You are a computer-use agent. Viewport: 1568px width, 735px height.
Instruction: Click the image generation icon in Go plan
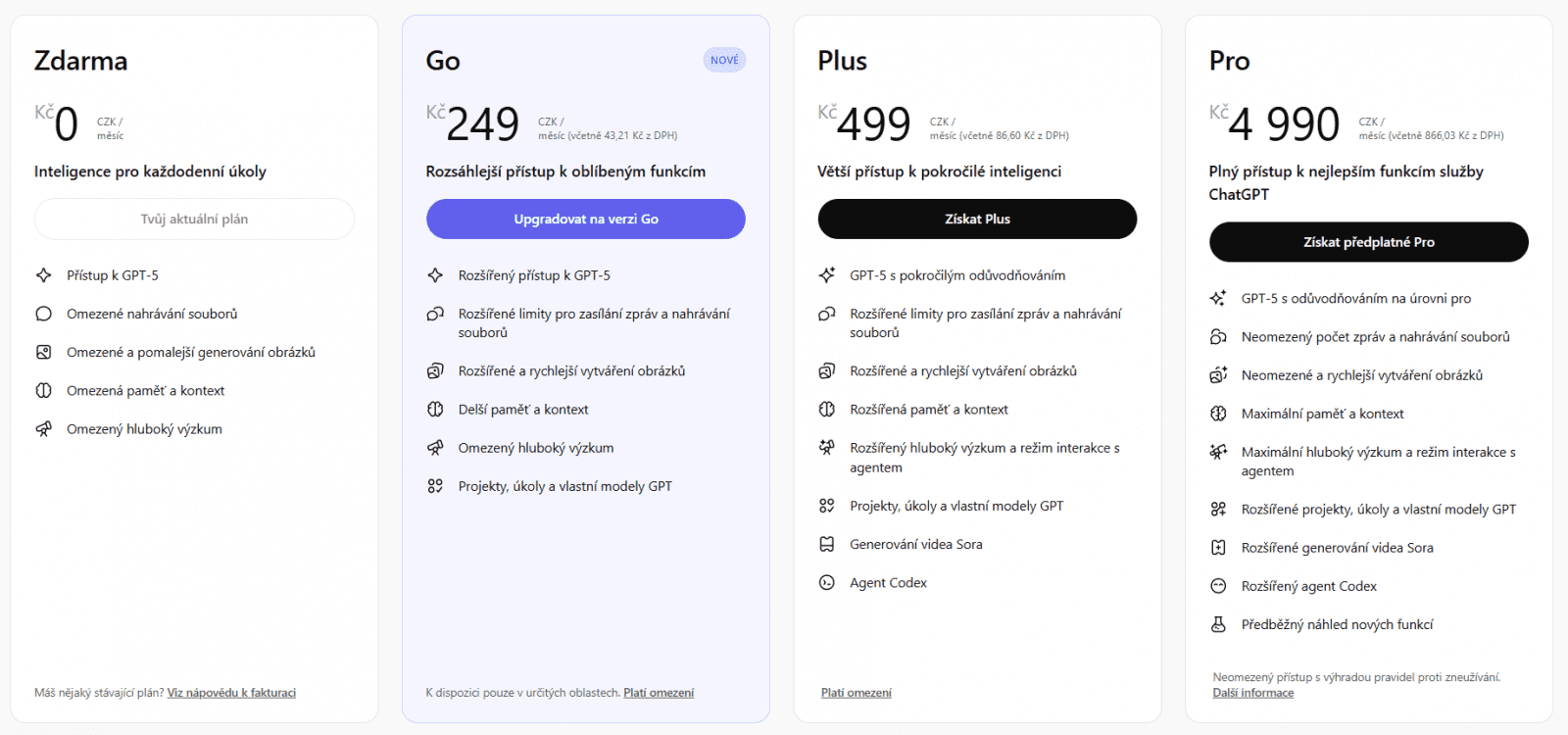tap(436, 370)
